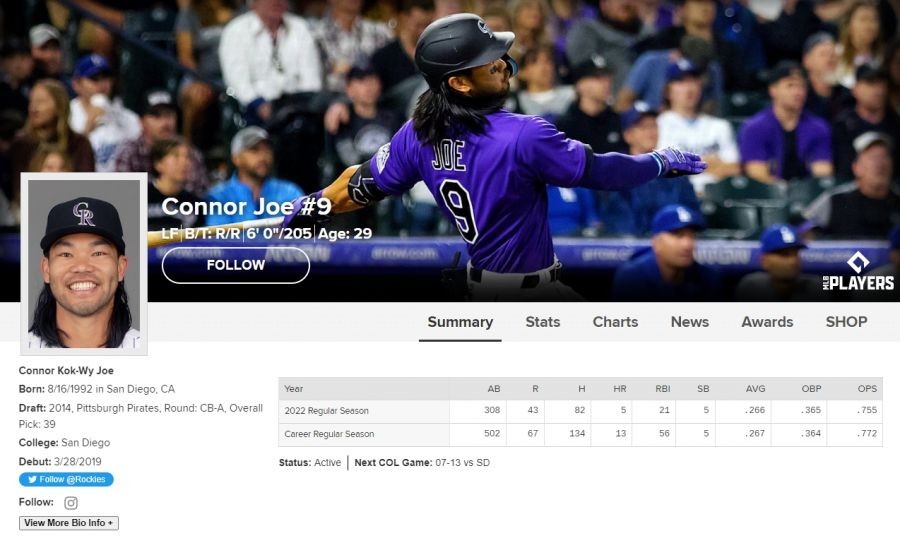Click the OBP column header
The height and width of the screenshot is (543, 900).
coord(812,389)
